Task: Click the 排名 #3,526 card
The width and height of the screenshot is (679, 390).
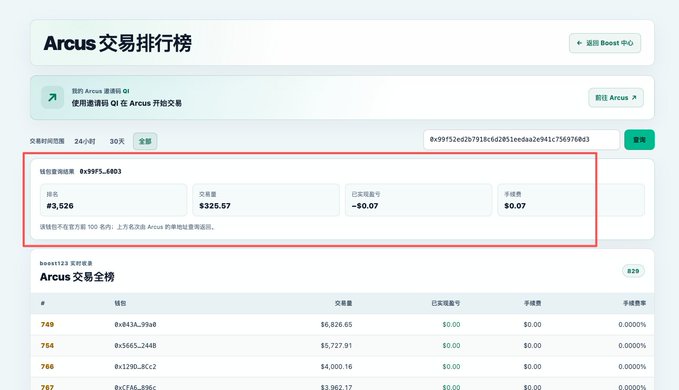Action: coord(113,200)
